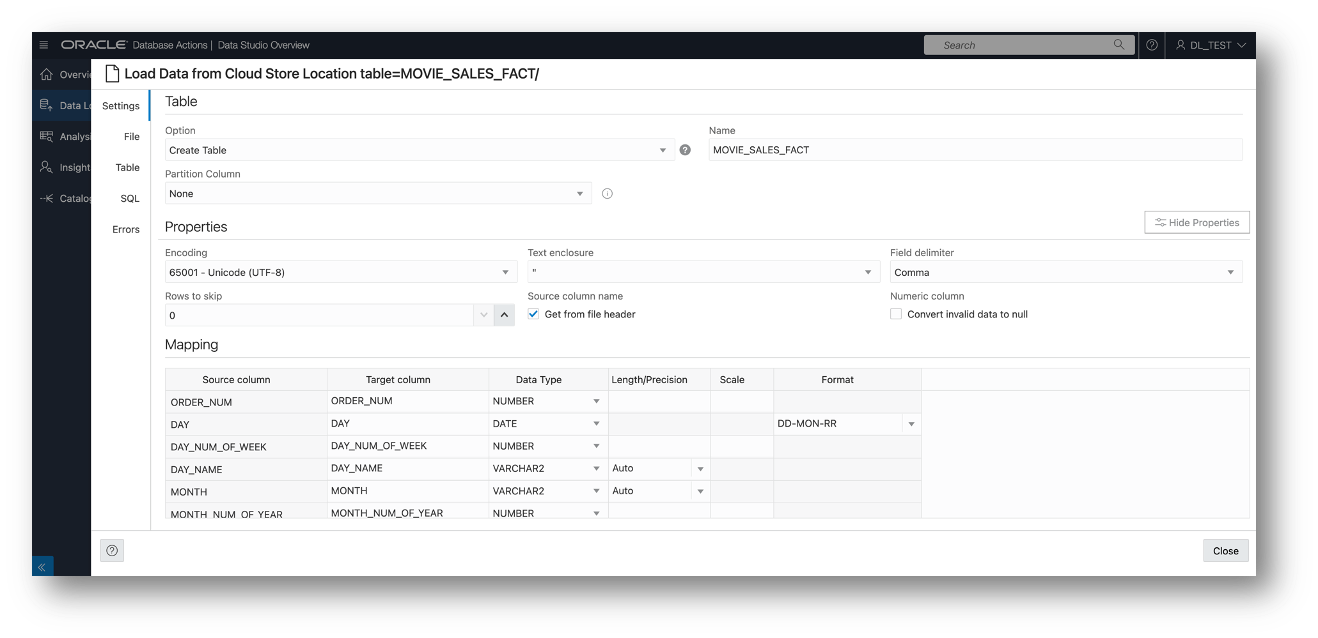Click Scale column header
Image resolution: width=1318 pixels, height=638 pixels.
[742, 380]
